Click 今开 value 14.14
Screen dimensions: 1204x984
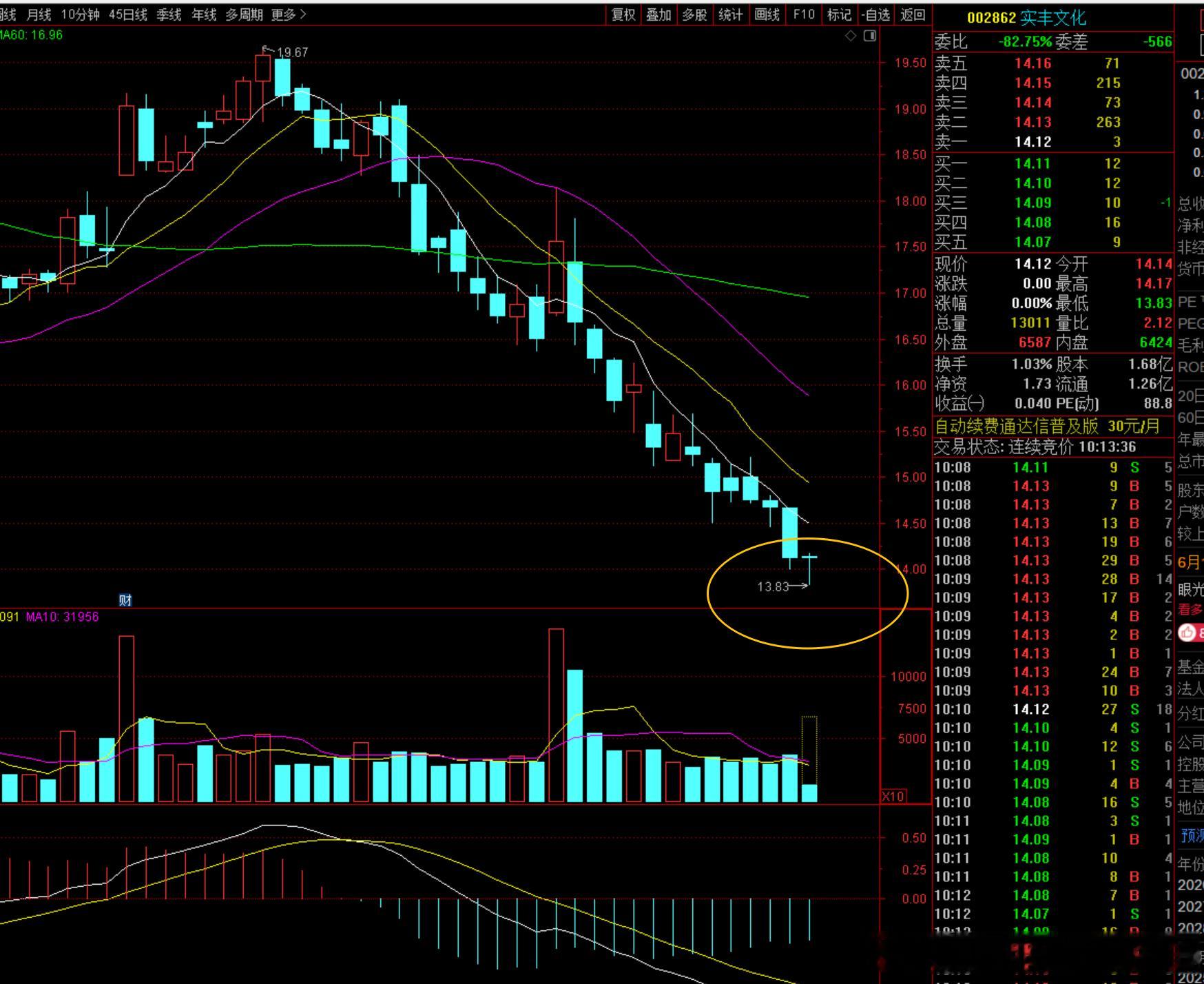point(1154,264)
